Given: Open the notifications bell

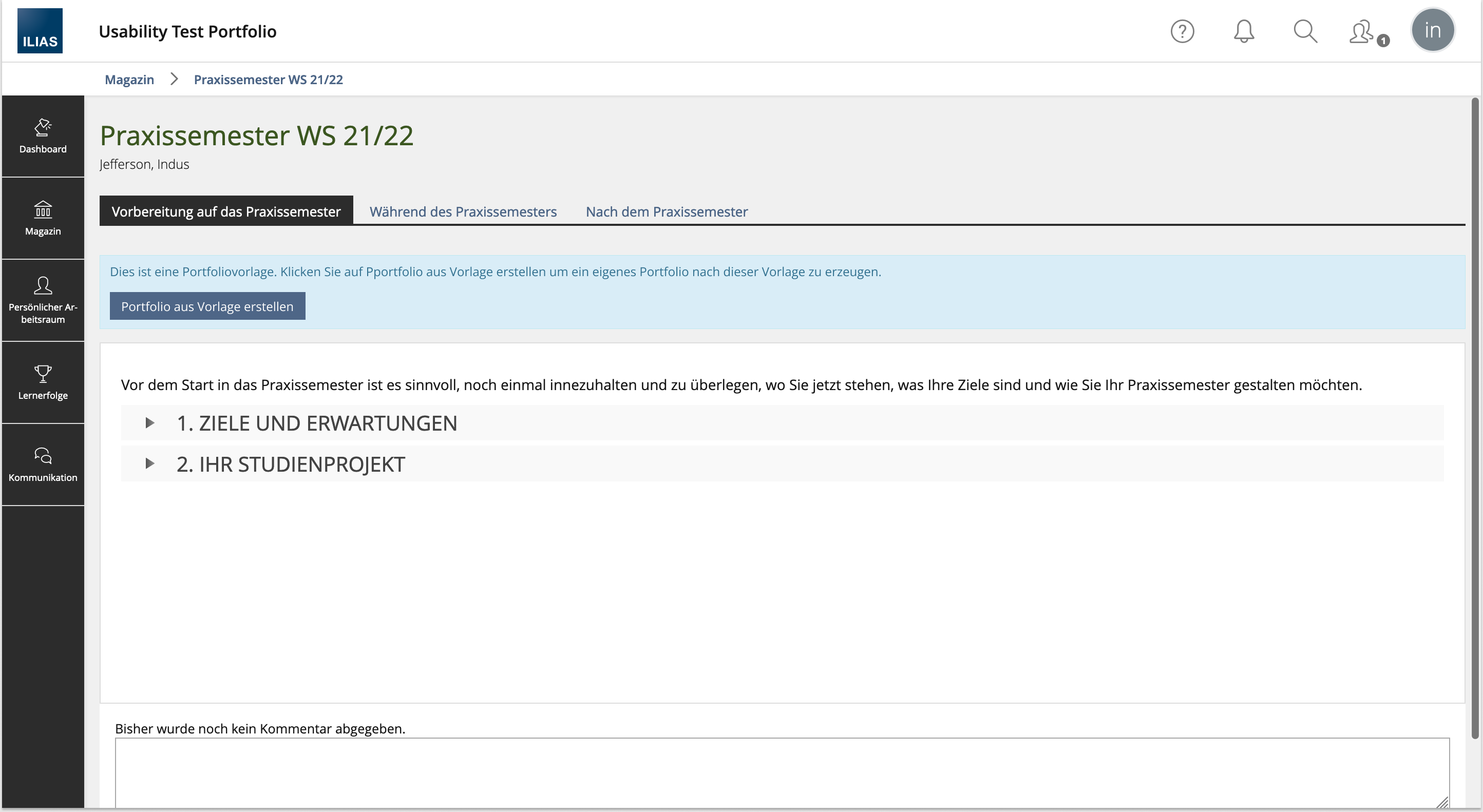Looking at the screenshot, I should point(1244,31).
